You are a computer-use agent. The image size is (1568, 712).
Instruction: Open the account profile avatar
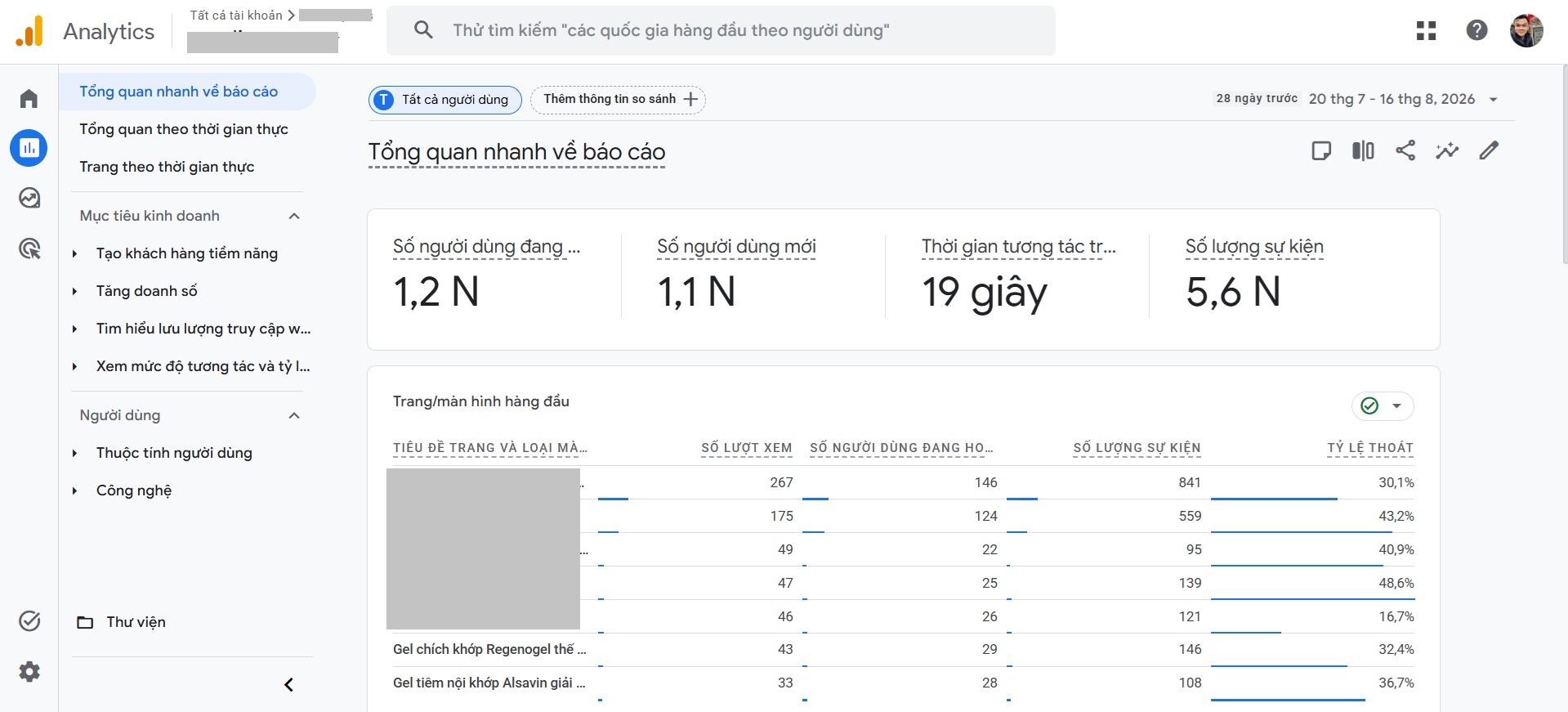[1526, 31]
